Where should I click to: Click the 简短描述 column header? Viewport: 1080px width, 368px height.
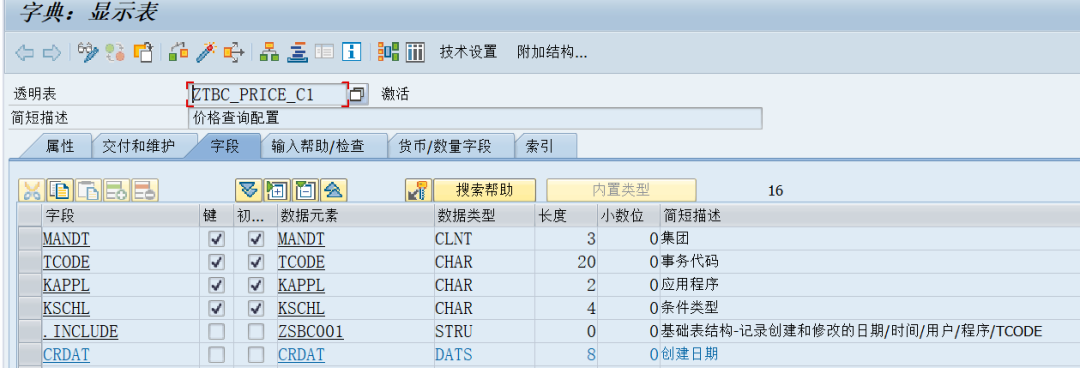coord(869,216)
